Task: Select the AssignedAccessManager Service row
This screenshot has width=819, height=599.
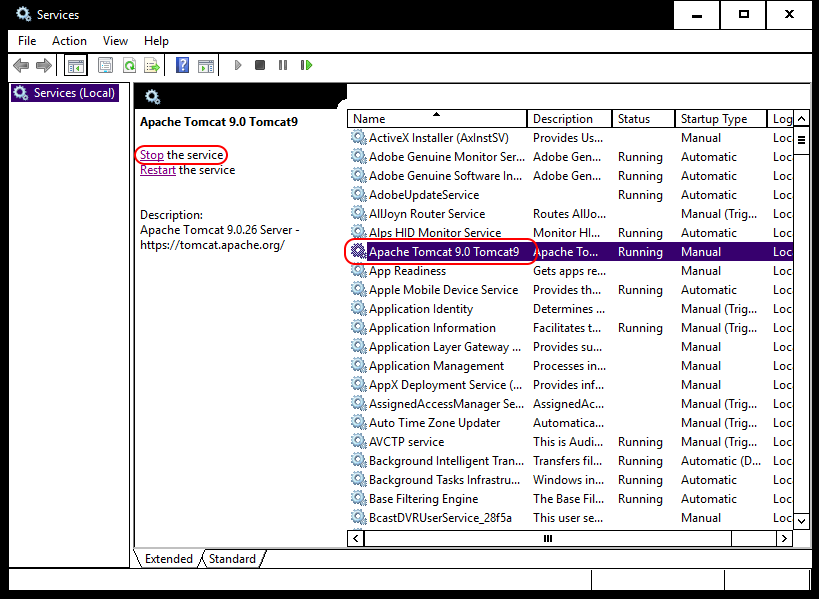Action: 571,404
